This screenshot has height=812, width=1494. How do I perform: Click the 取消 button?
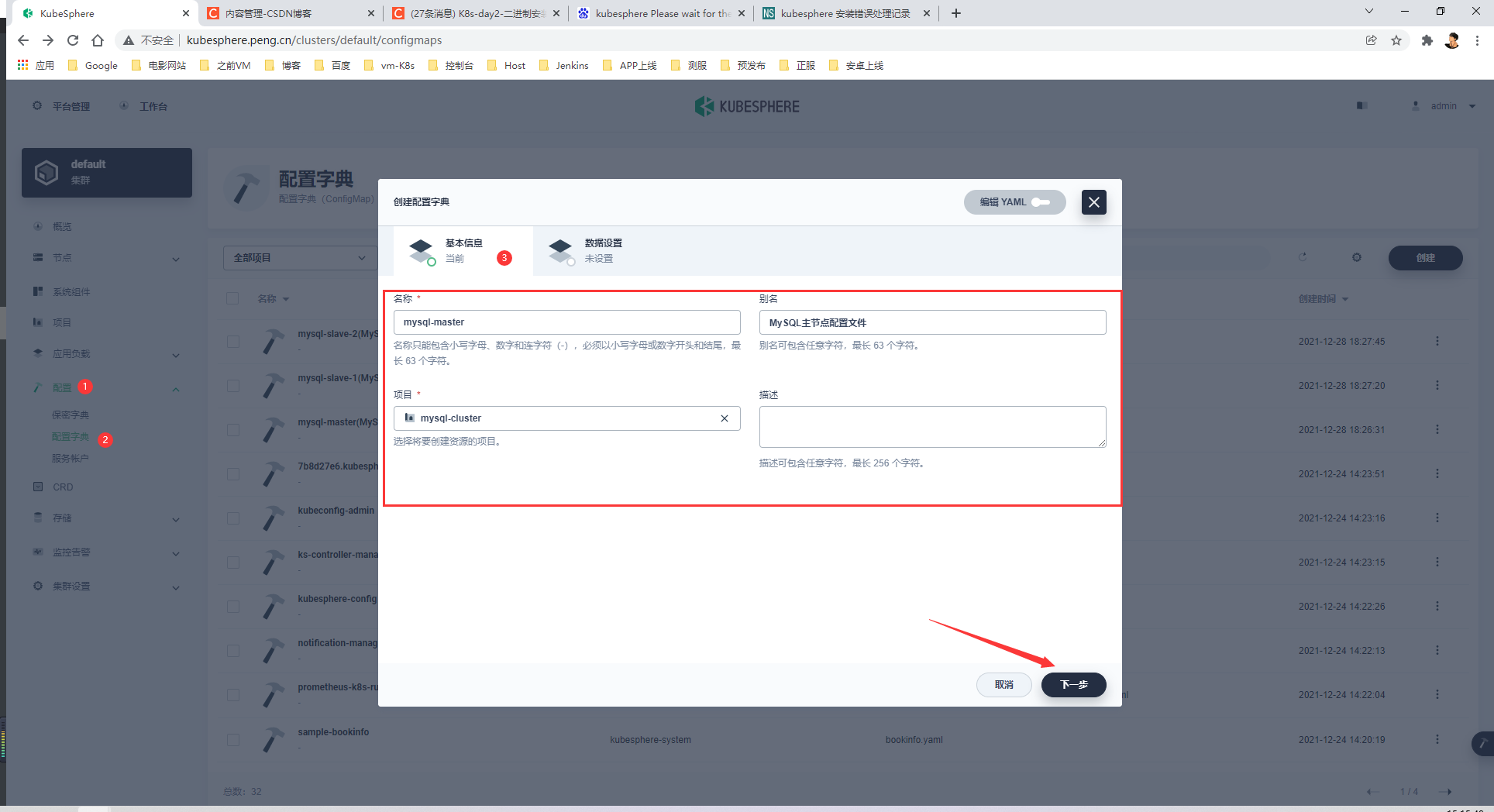[x=1003, y=685]
